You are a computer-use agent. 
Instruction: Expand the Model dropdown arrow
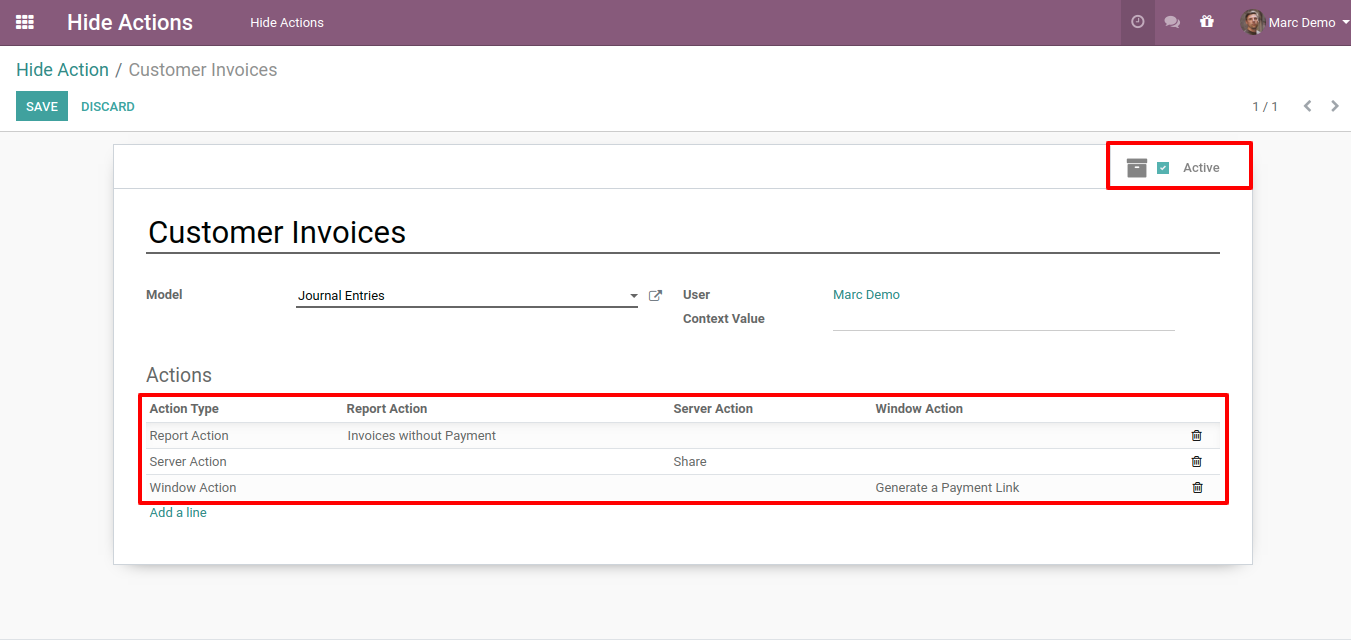[634, 296]
